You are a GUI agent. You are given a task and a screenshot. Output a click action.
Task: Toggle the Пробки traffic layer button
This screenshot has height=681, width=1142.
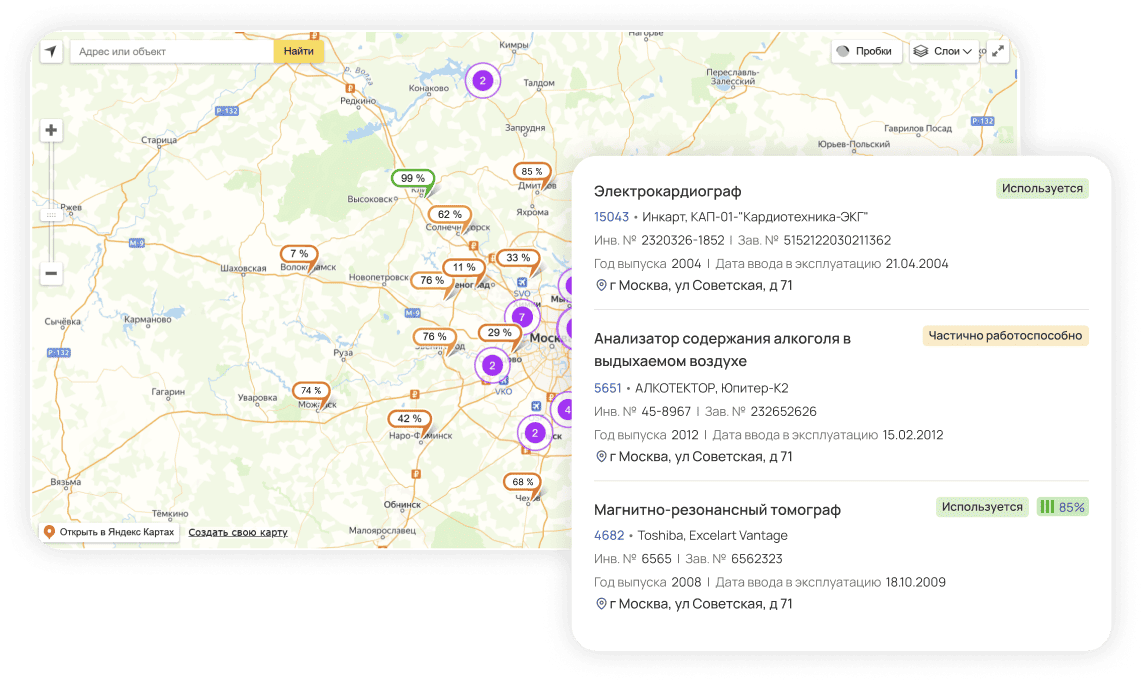[867, 51]
